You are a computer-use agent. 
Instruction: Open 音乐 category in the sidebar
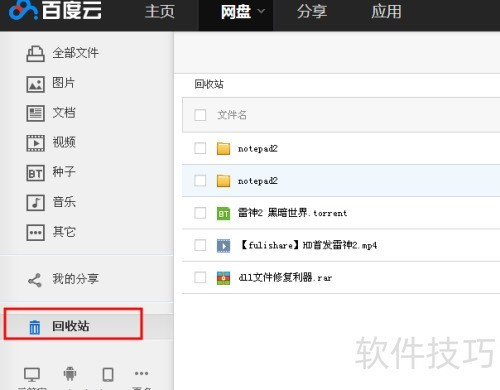point(64,202)
